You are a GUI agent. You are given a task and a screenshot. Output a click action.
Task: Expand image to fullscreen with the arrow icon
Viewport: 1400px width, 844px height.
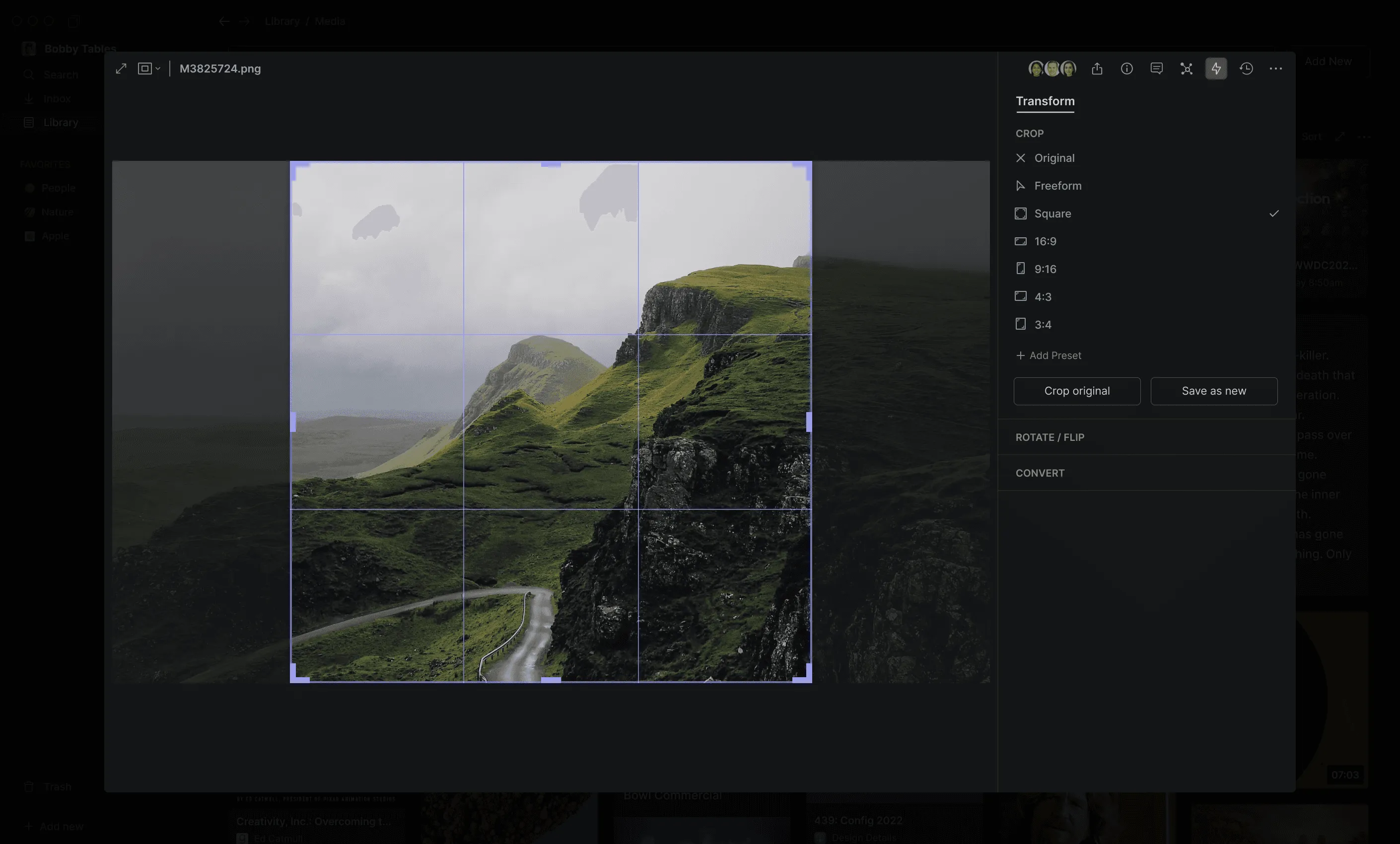121,69
